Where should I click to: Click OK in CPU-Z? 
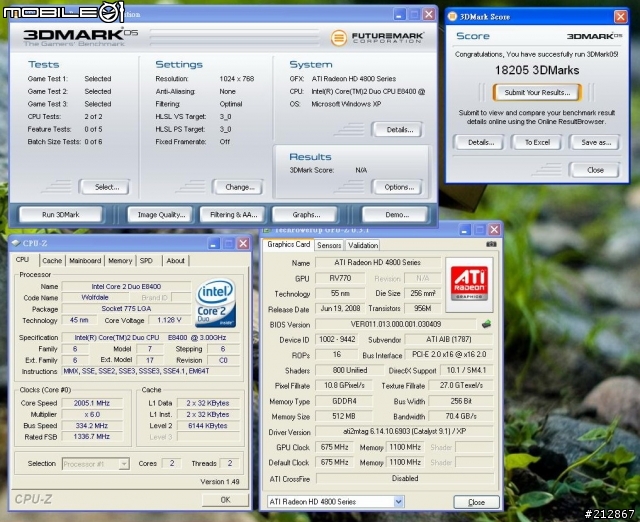(x=225, y=500)
